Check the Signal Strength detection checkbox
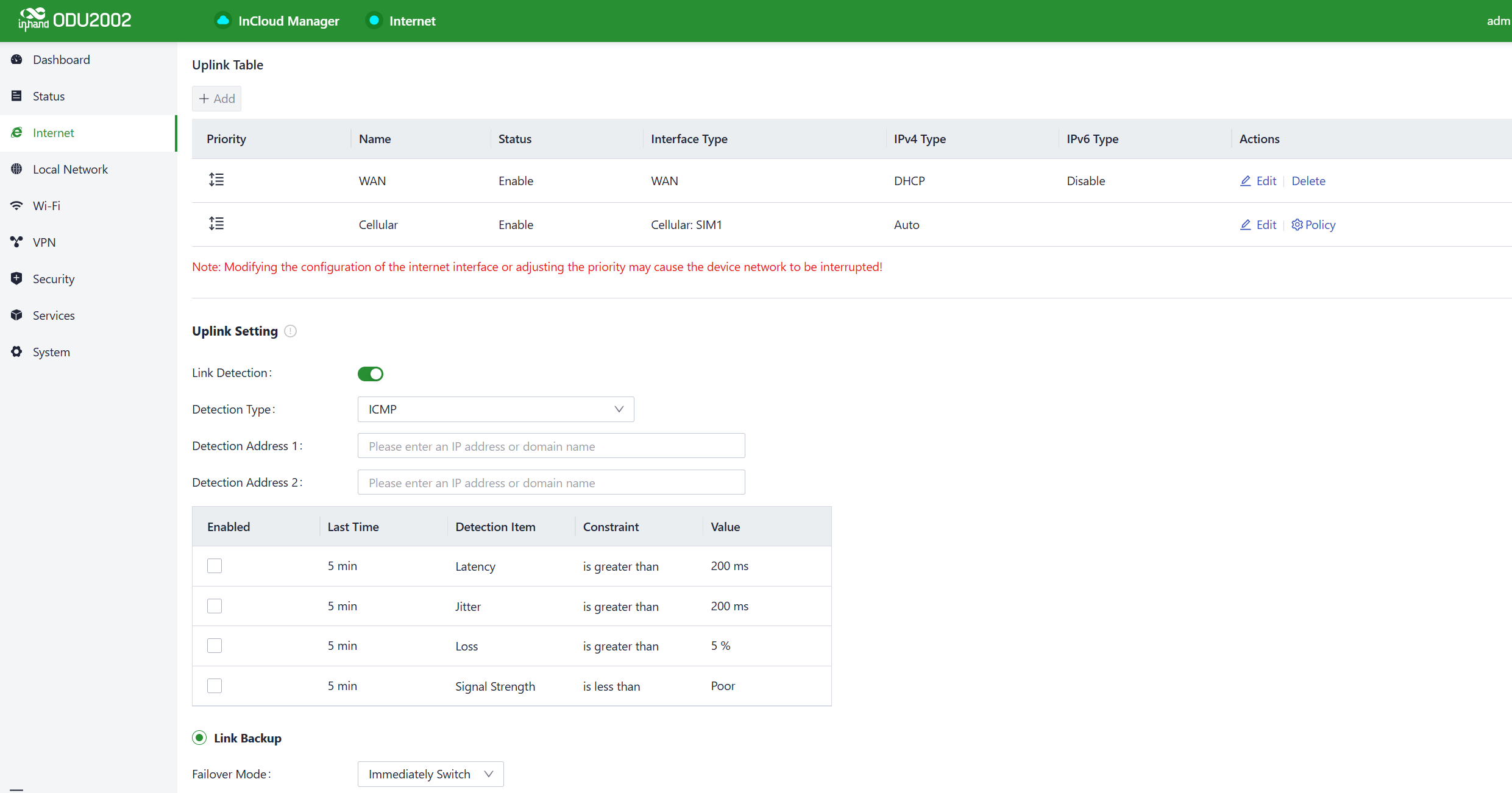 tap(215, 686)
